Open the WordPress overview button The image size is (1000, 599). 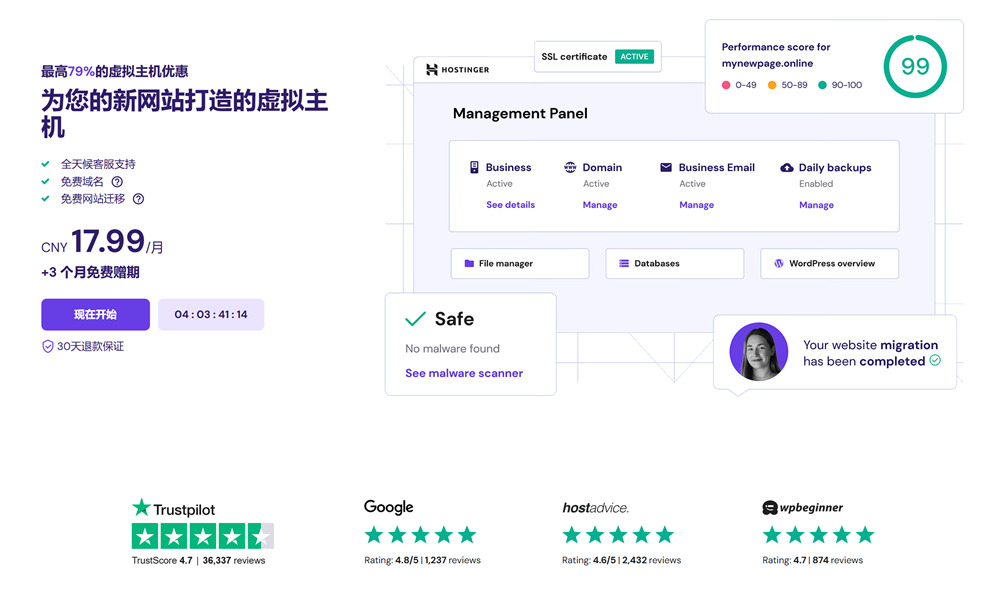point(829,263)
